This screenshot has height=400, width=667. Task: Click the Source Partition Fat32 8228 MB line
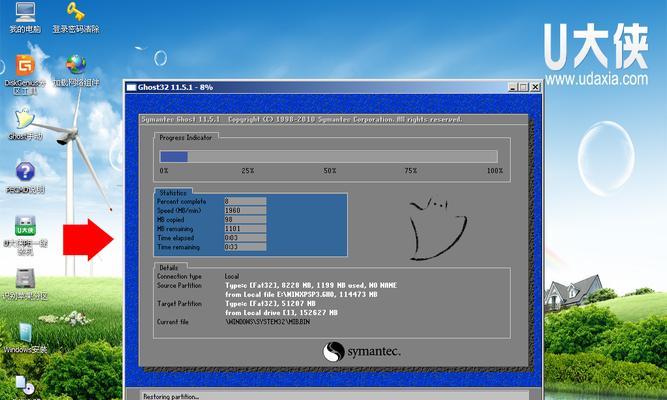pyautogui.click(x=311, y=285)
